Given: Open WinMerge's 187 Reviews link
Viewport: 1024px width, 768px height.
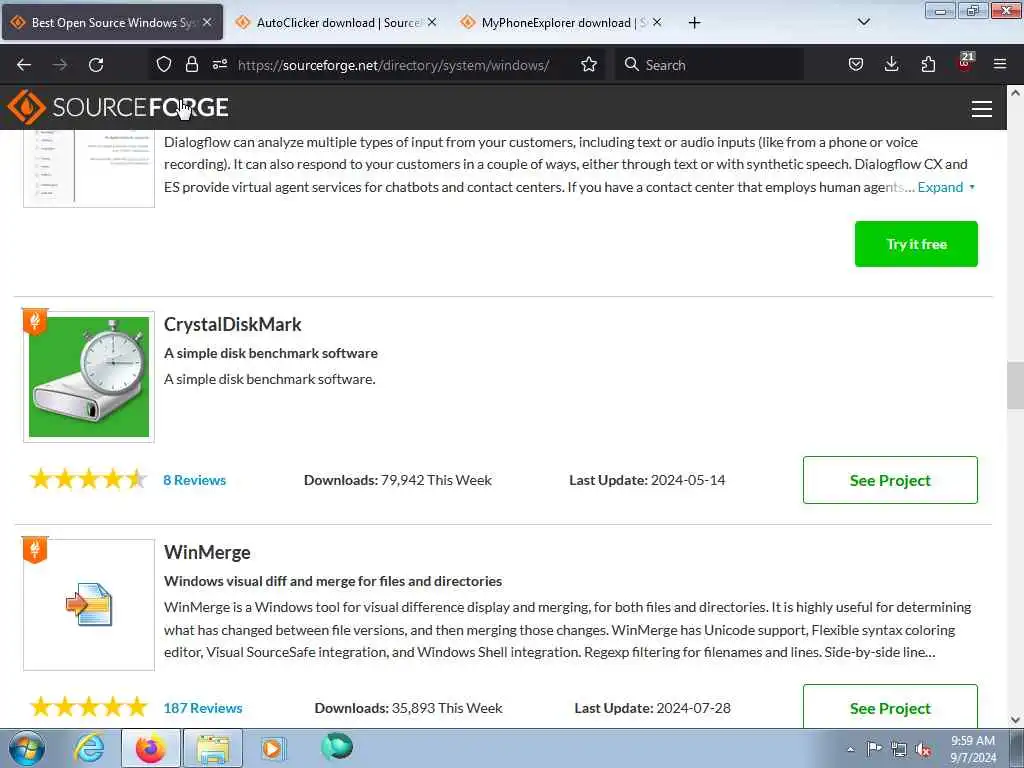Looking at the screenshot, I should coord(203,708).
